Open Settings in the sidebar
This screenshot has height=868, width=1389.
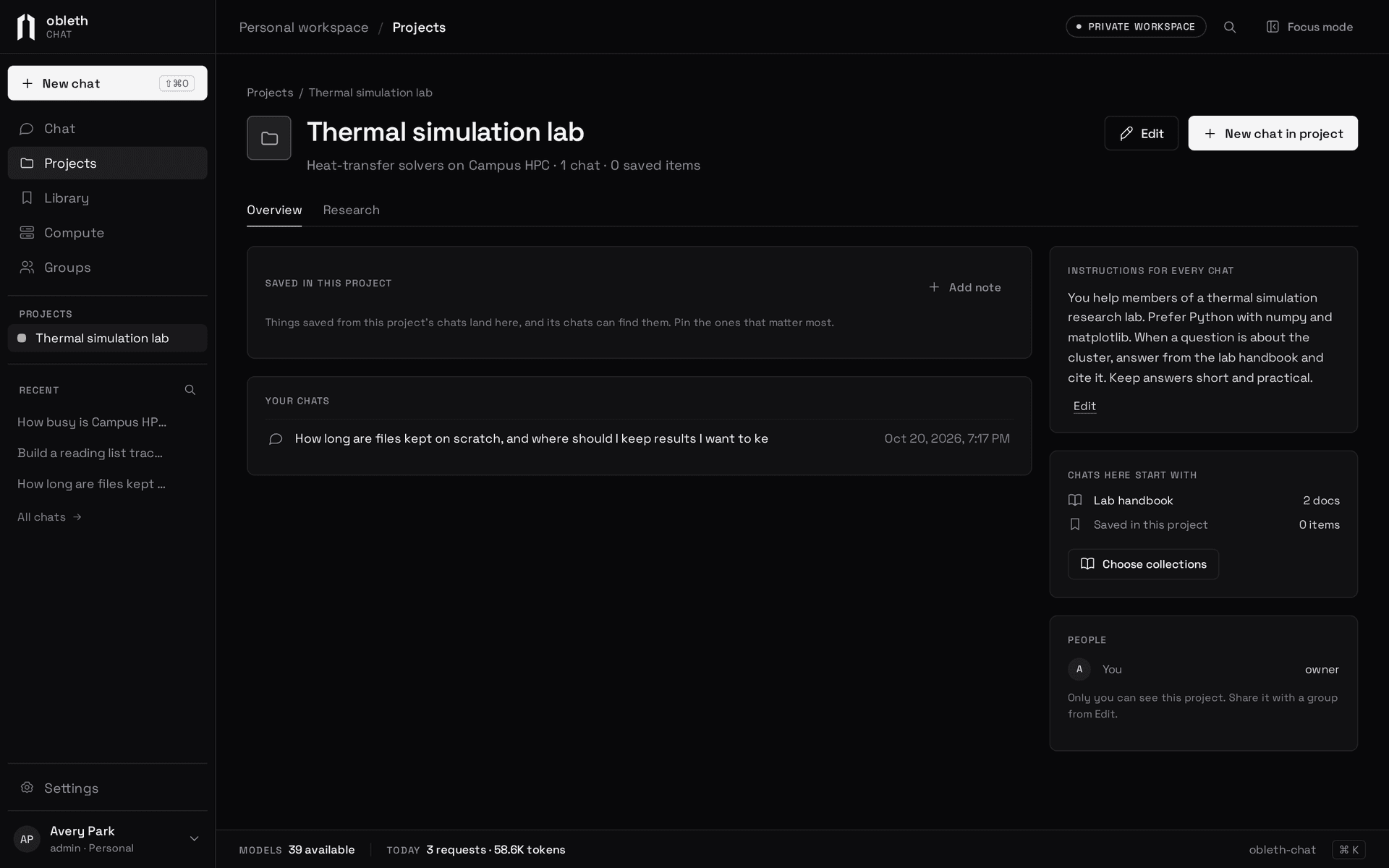point(107,788)
